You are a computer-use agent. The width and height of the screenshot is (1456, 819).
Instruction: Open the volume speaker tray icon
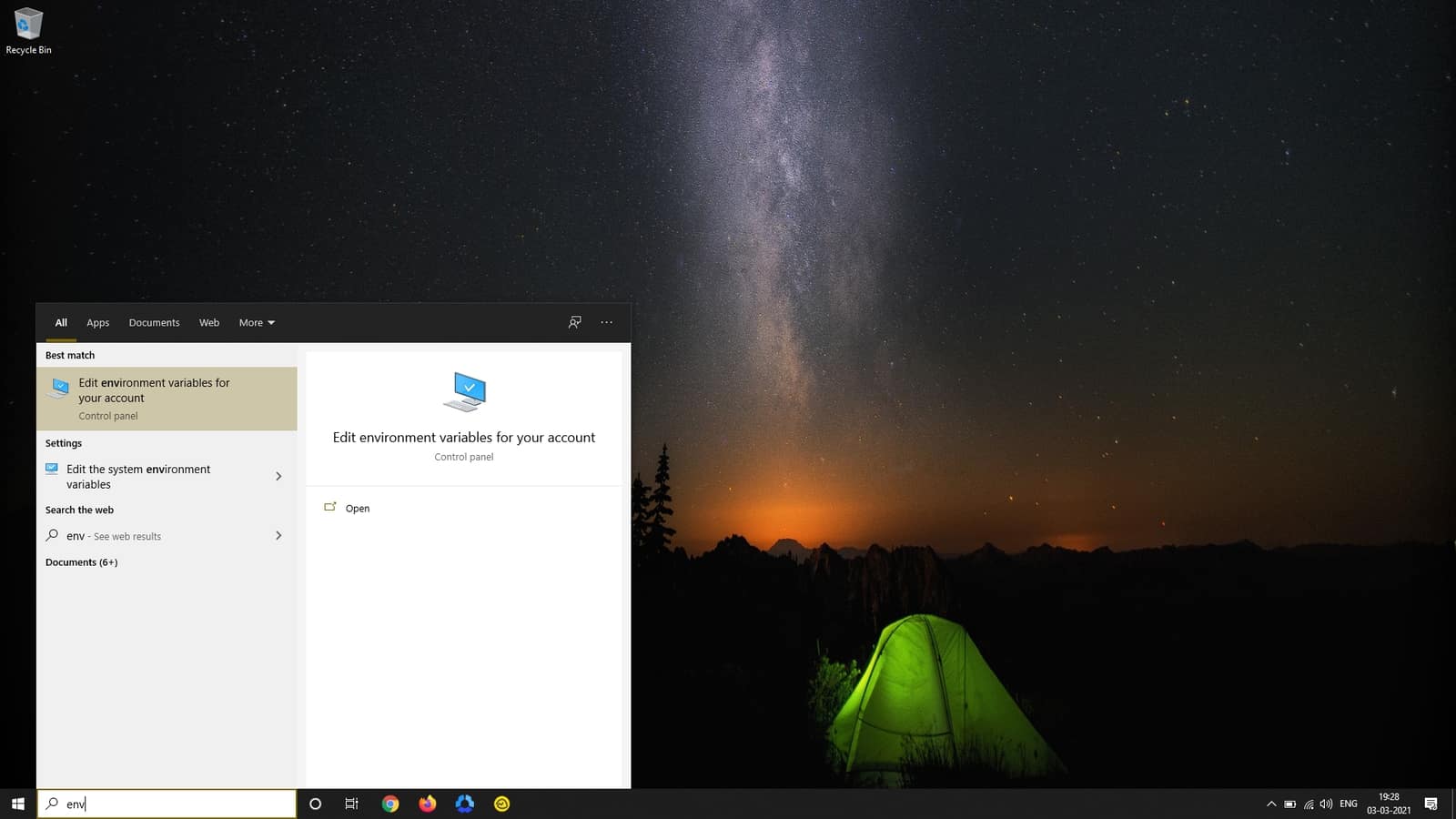1326,804
